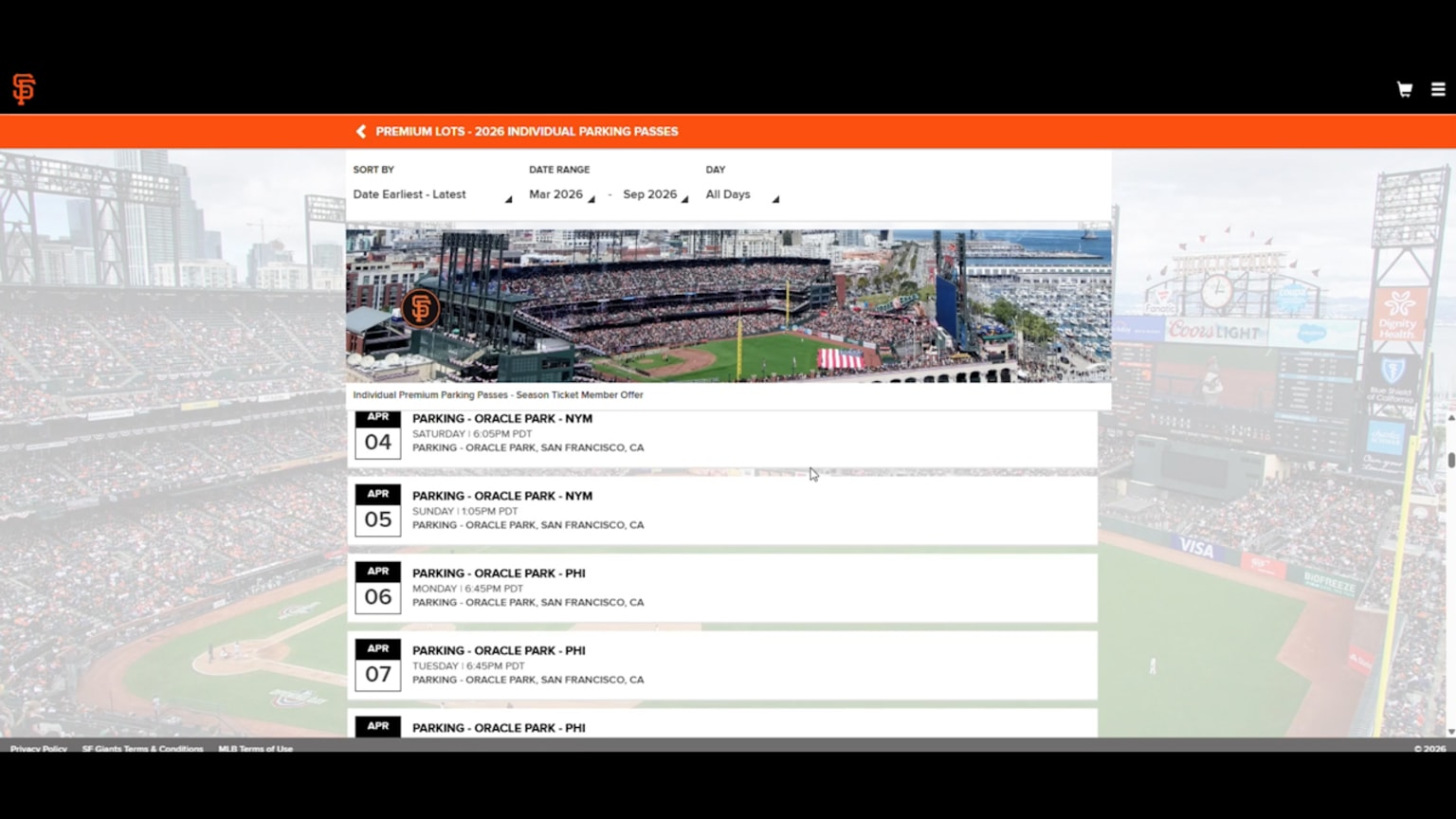
Task: Click the APR 06 date badge
Action: tap(377, 588)
